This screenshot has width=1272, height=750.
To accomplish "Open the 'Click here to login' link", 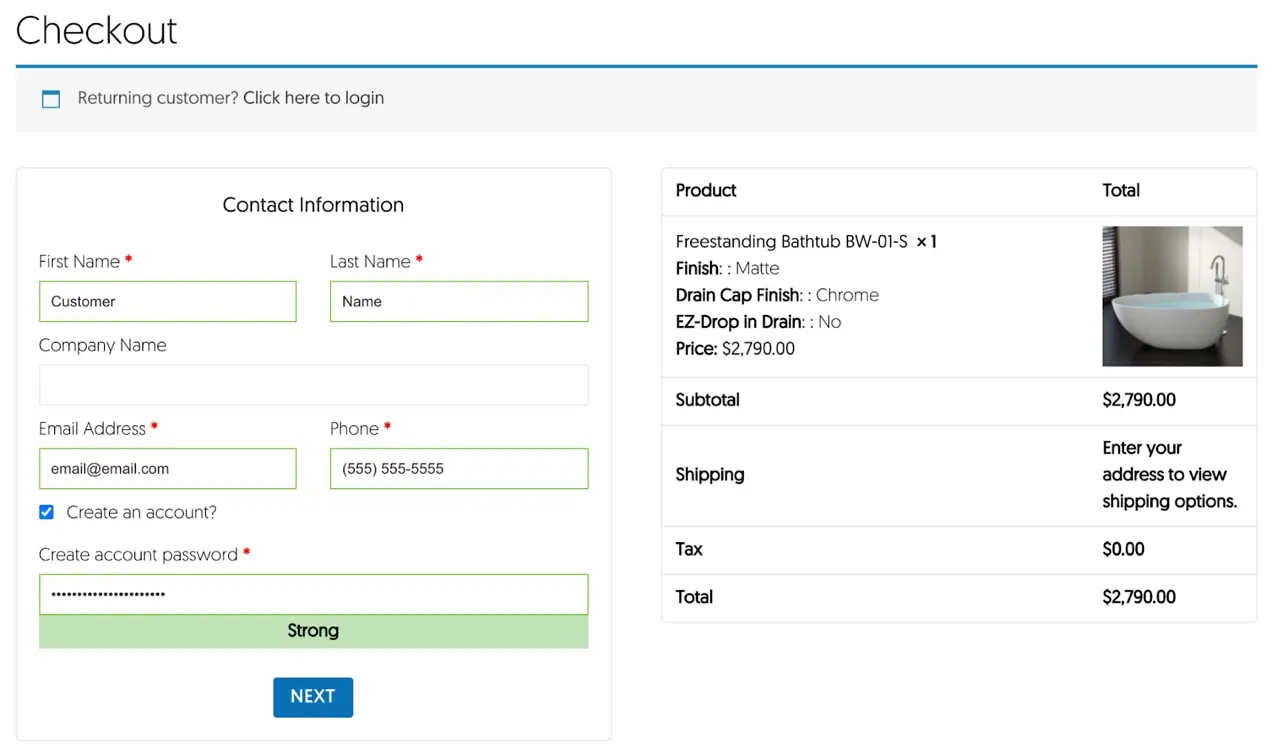I will click(313, 98).
